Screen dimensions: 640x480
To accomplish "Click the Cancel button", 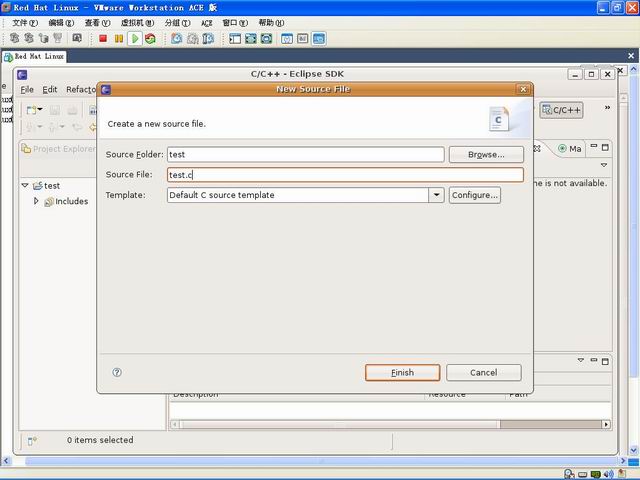I will pyautogui.click(x=484, y=373).
